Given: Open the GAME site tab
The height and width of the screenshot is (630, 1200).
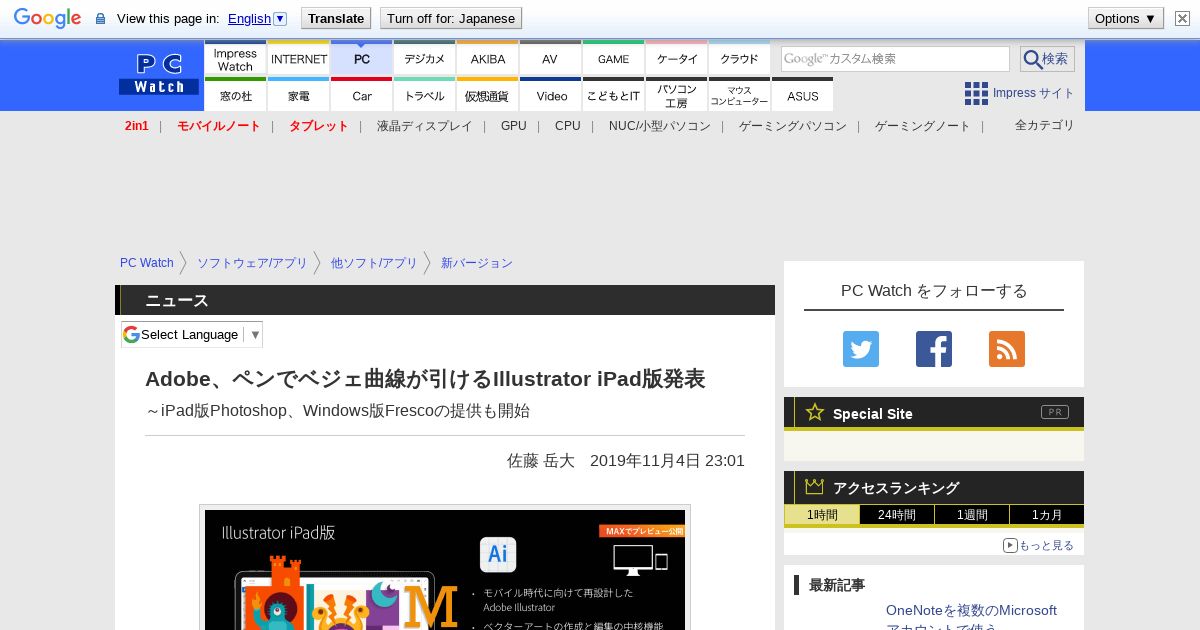Looking at the screenshot, I should point(613,59).
